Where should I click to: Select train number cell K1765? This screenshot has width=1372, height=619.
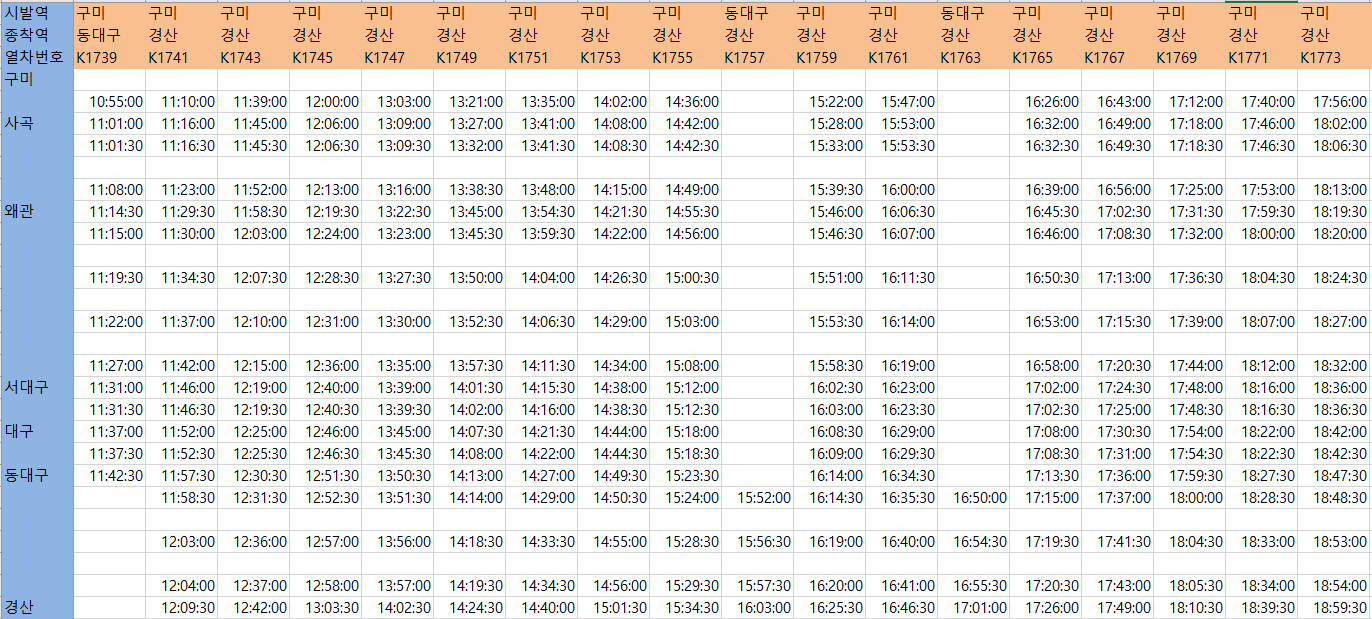coord(1046,57)
